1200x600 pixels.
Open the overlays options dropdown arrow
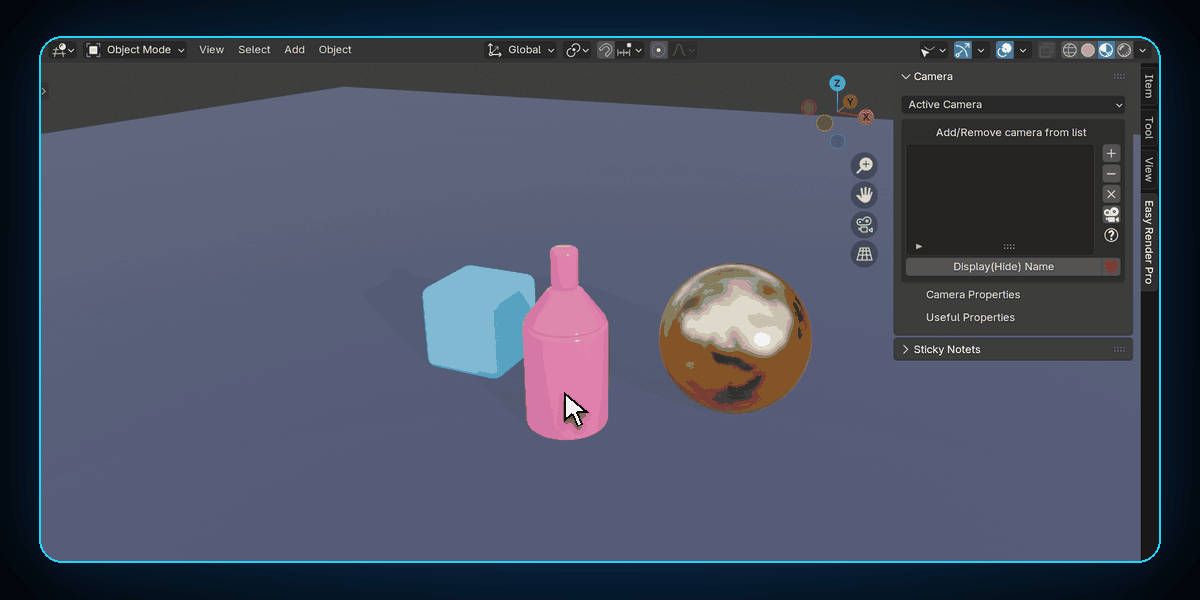pos(1024,49)
